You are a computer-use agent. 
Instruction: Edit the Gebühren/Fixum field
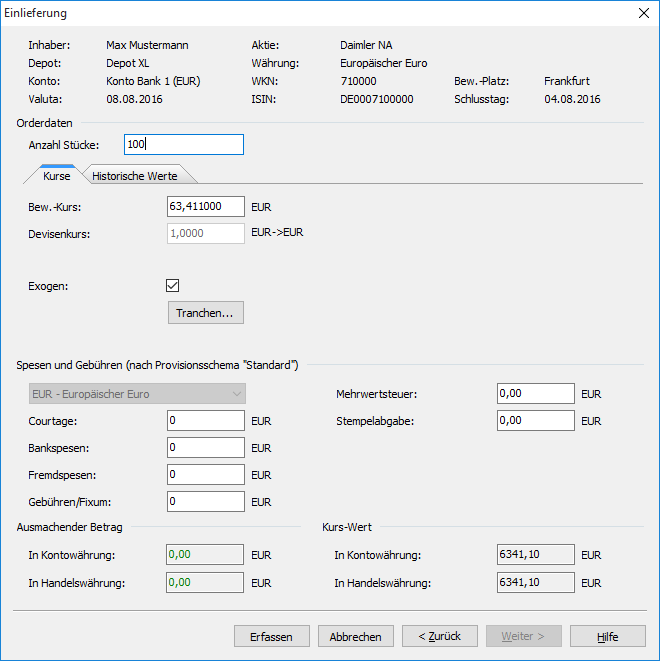(206, 502)
